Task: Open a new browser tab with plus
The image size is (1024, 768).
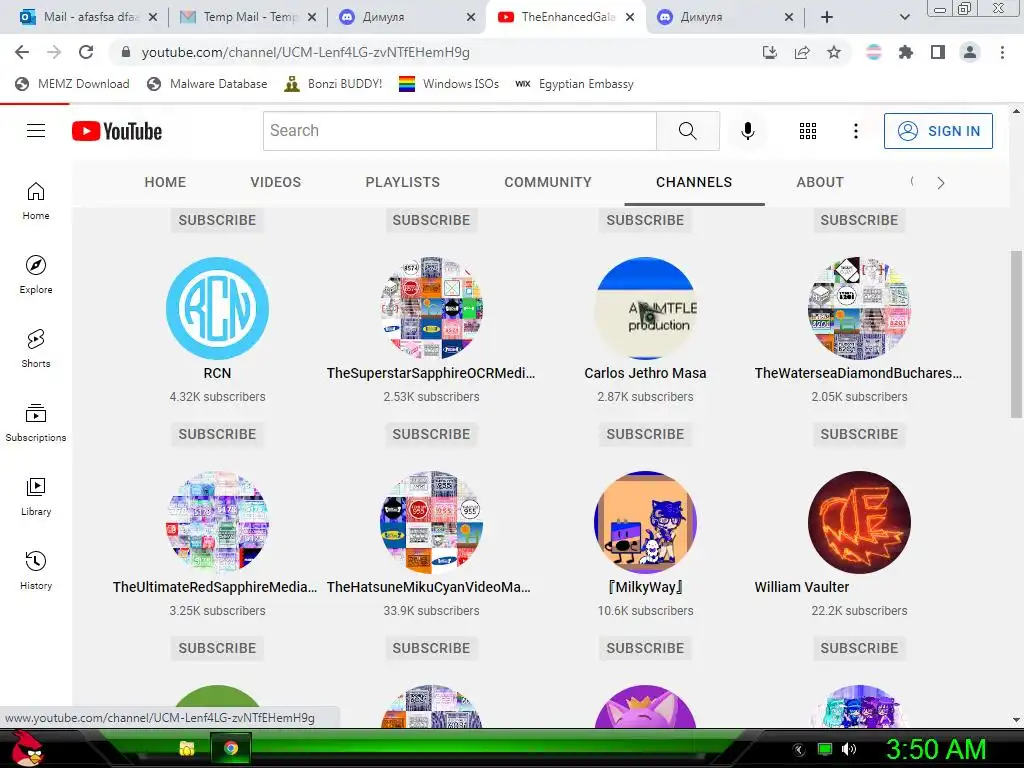Action: coord(827,18)
